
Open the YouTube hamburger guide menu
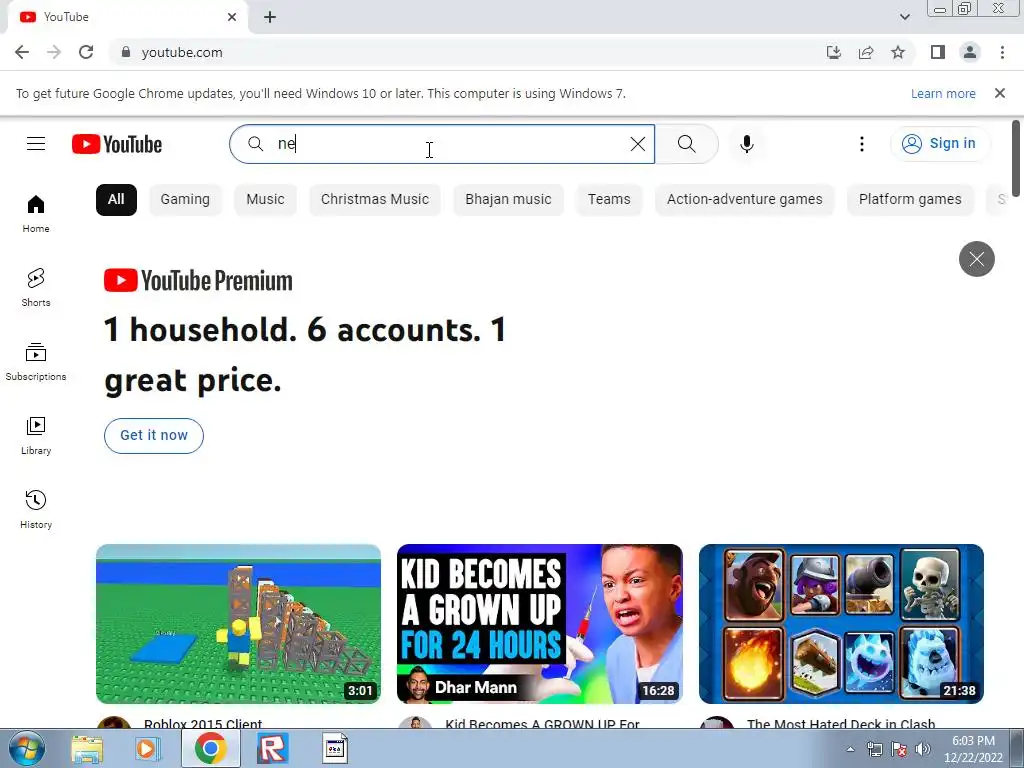coord(36,144)
